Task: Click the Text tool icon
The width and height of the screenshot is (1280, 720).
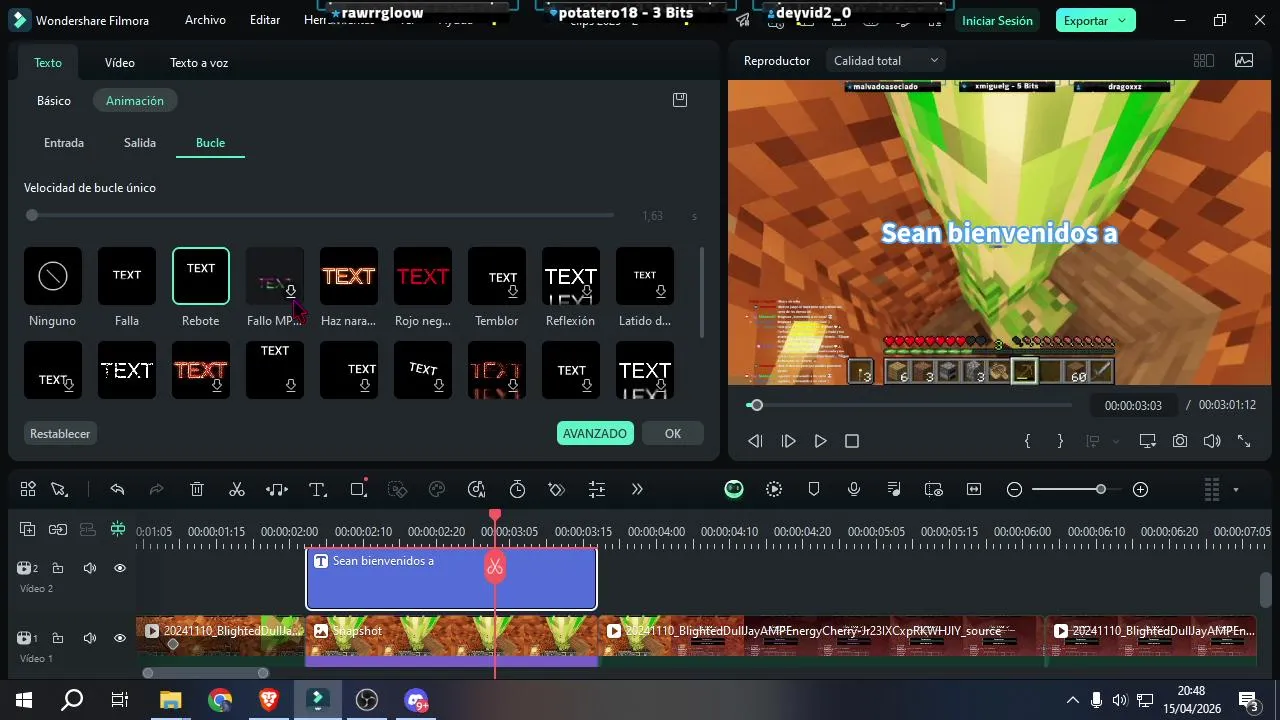Action: (318, 489)
